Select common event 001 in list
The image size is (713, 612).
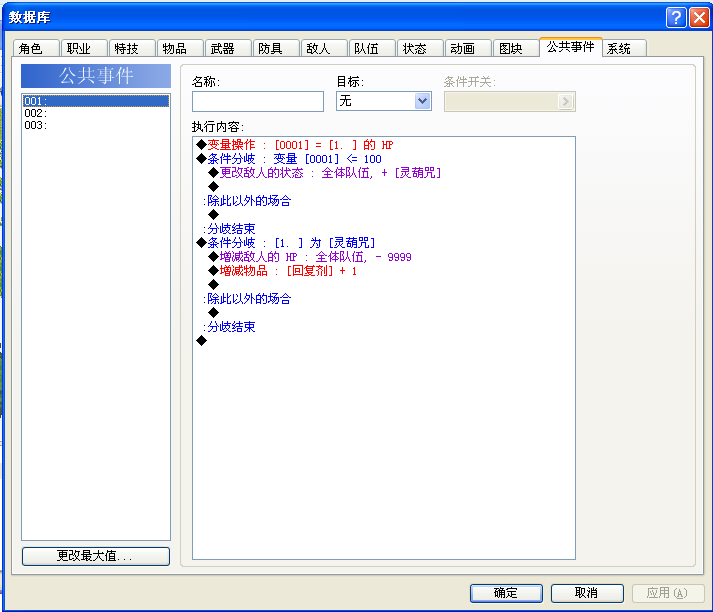(96, 100)
